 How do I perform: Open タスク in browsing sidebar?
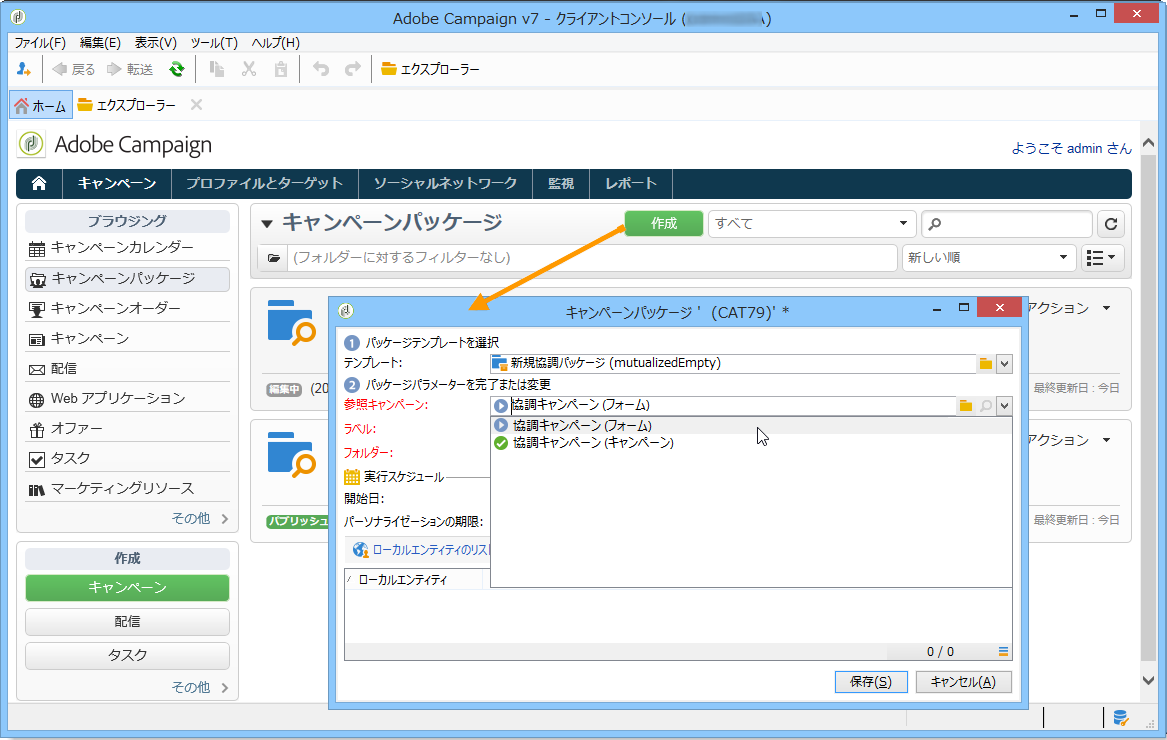pos(127,459)
